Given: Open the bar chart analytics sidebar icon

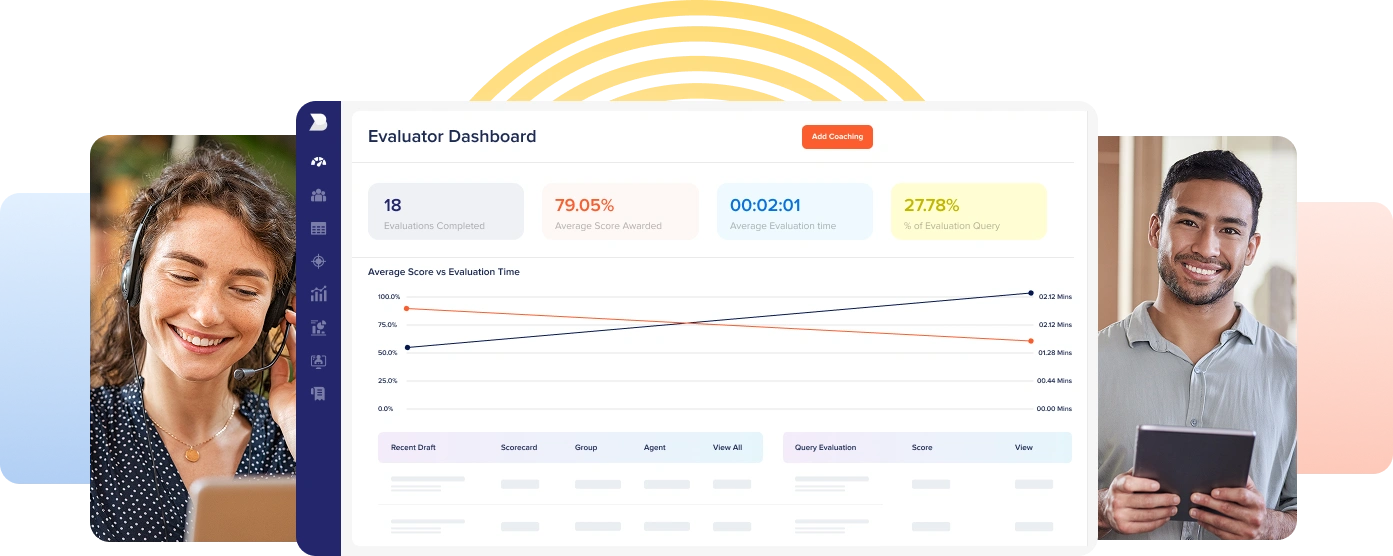Looking at the screenshot, I should pyautogui.click(x=318, y=294).
